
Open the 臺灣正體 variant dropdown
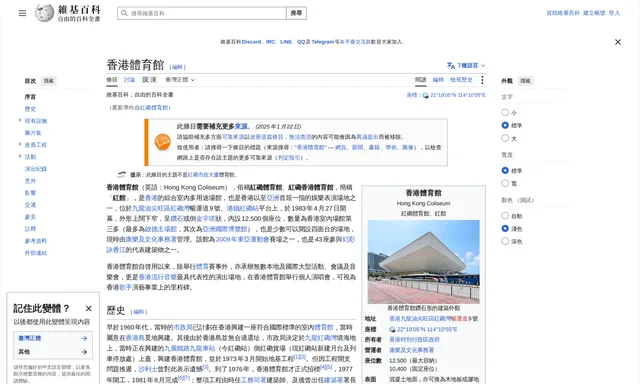(x=180, y=80)
